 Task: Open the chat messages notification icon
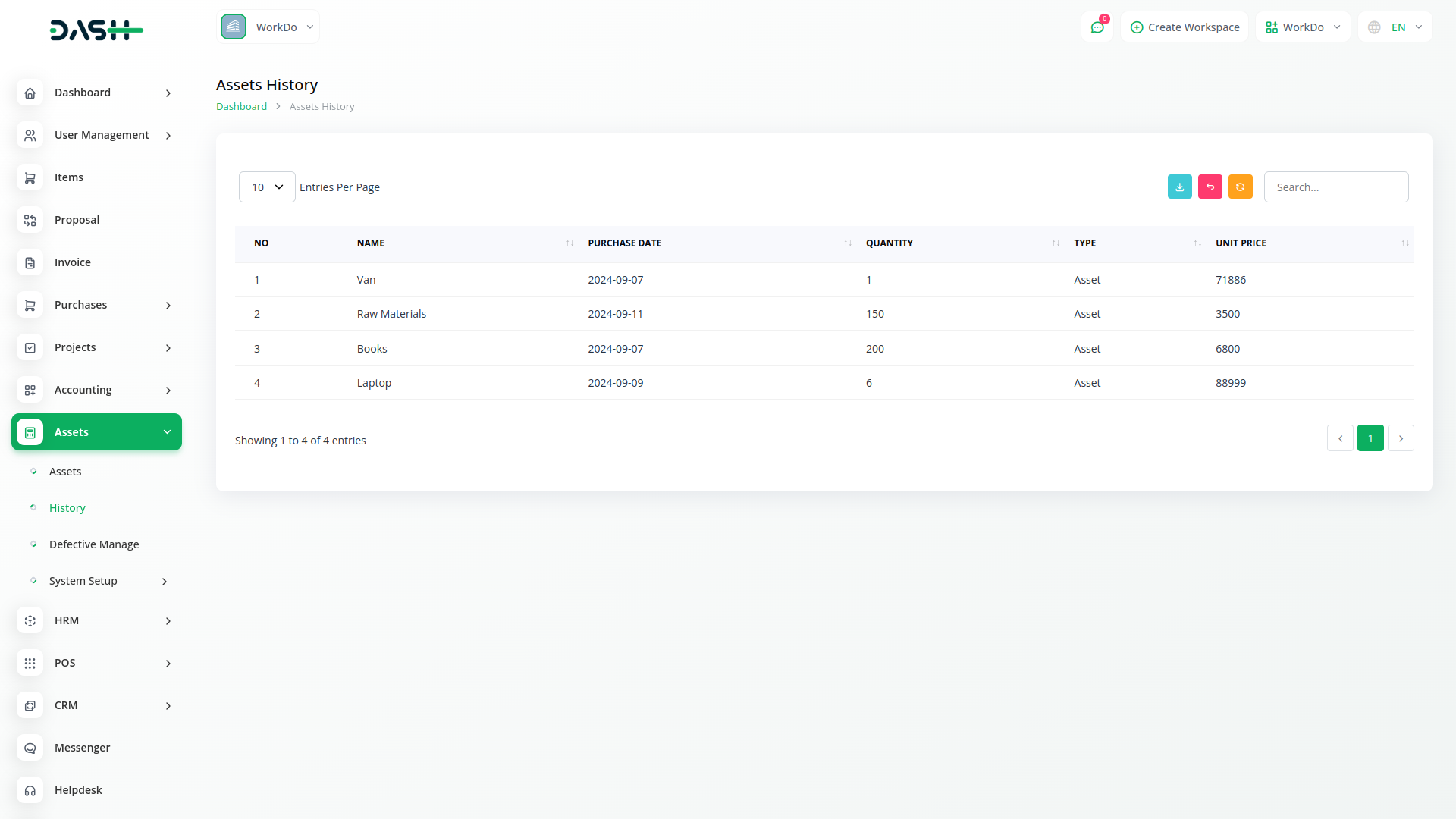tap(1097, 27)
